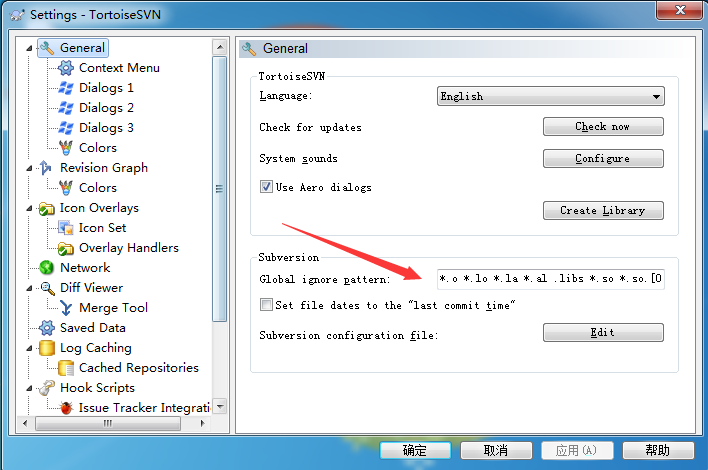Click the tree vertical scrollbar thumb
The image size is (708, 470).
219,189
